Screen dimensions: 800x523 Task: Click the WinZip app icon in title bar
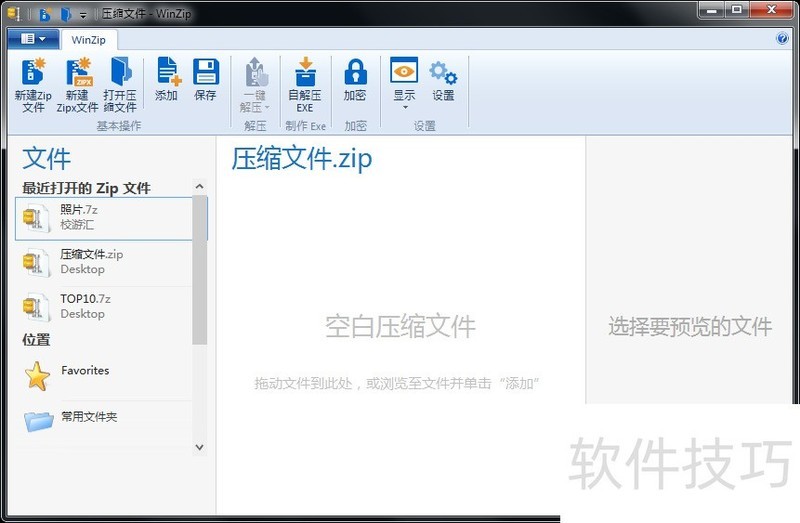tap(14, 14)
